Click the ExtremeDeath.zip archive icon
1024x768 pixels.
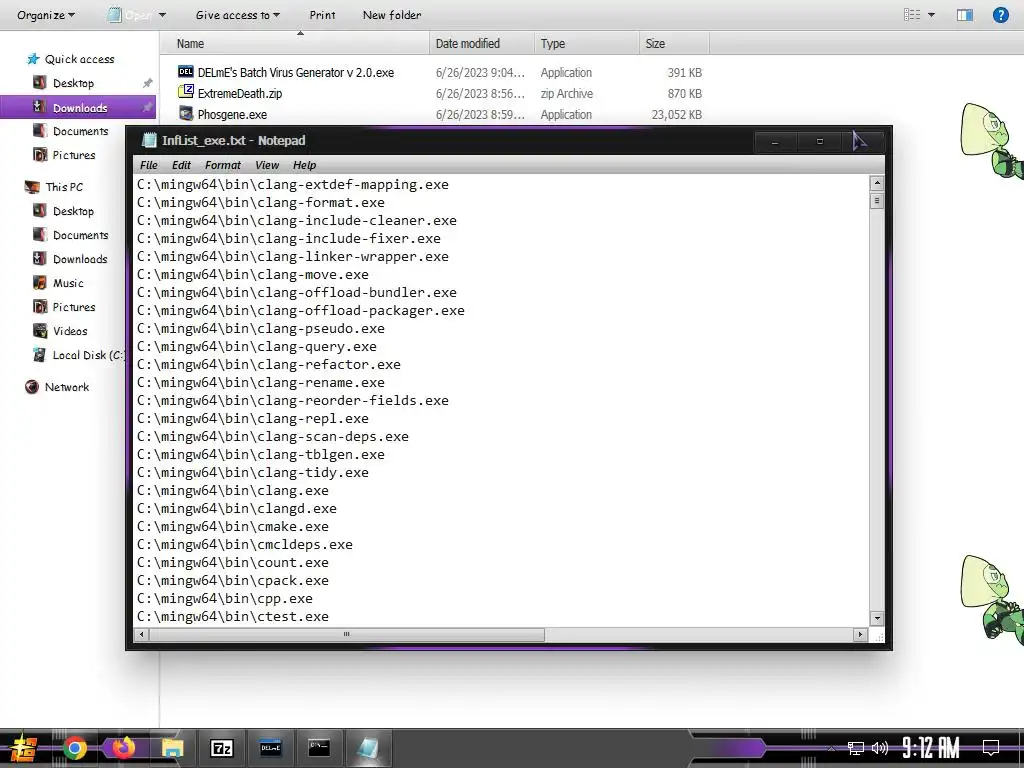coord(186,93)
